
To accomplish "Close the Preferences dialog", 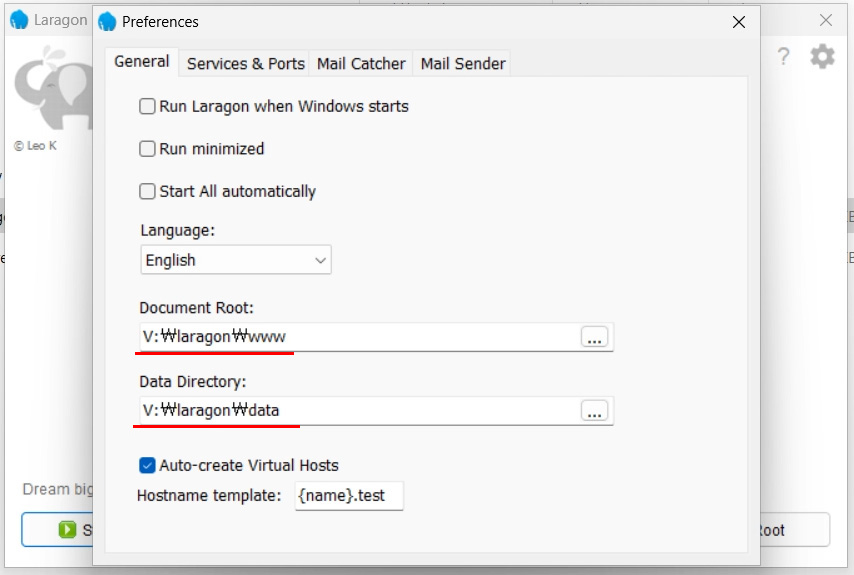I will [x=739, y=22].
